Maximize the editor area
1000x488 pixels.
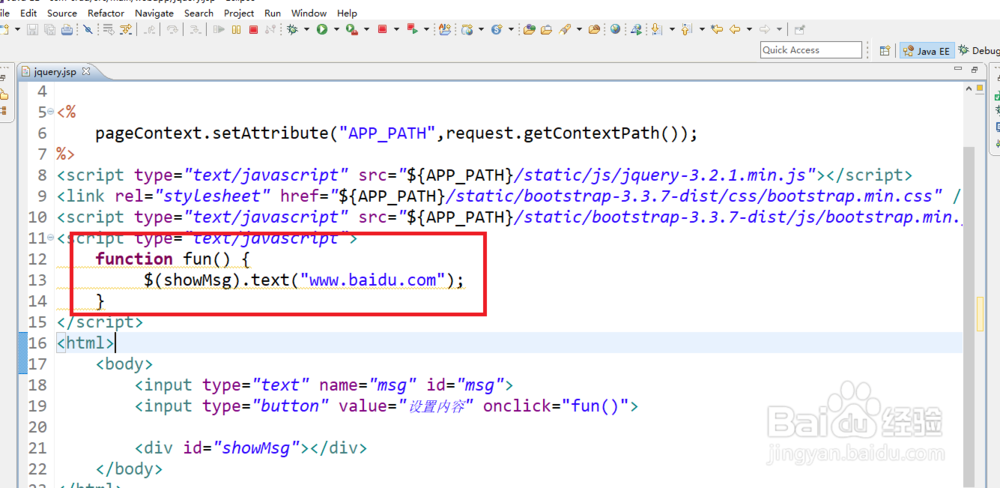pyautogui.click(x=974, y=69)
